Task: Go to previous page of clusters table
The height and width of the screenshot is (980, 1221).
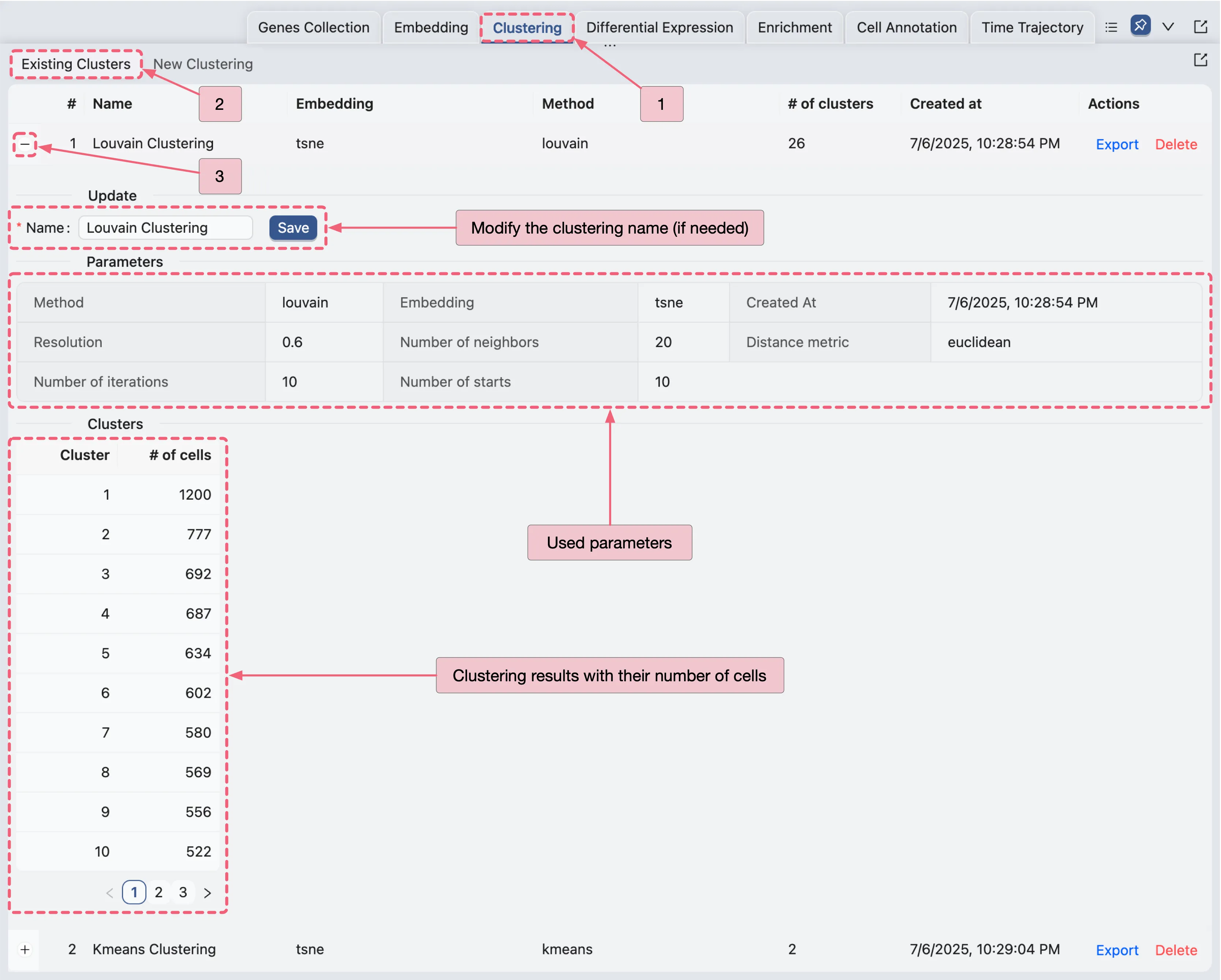Action: 110,893
